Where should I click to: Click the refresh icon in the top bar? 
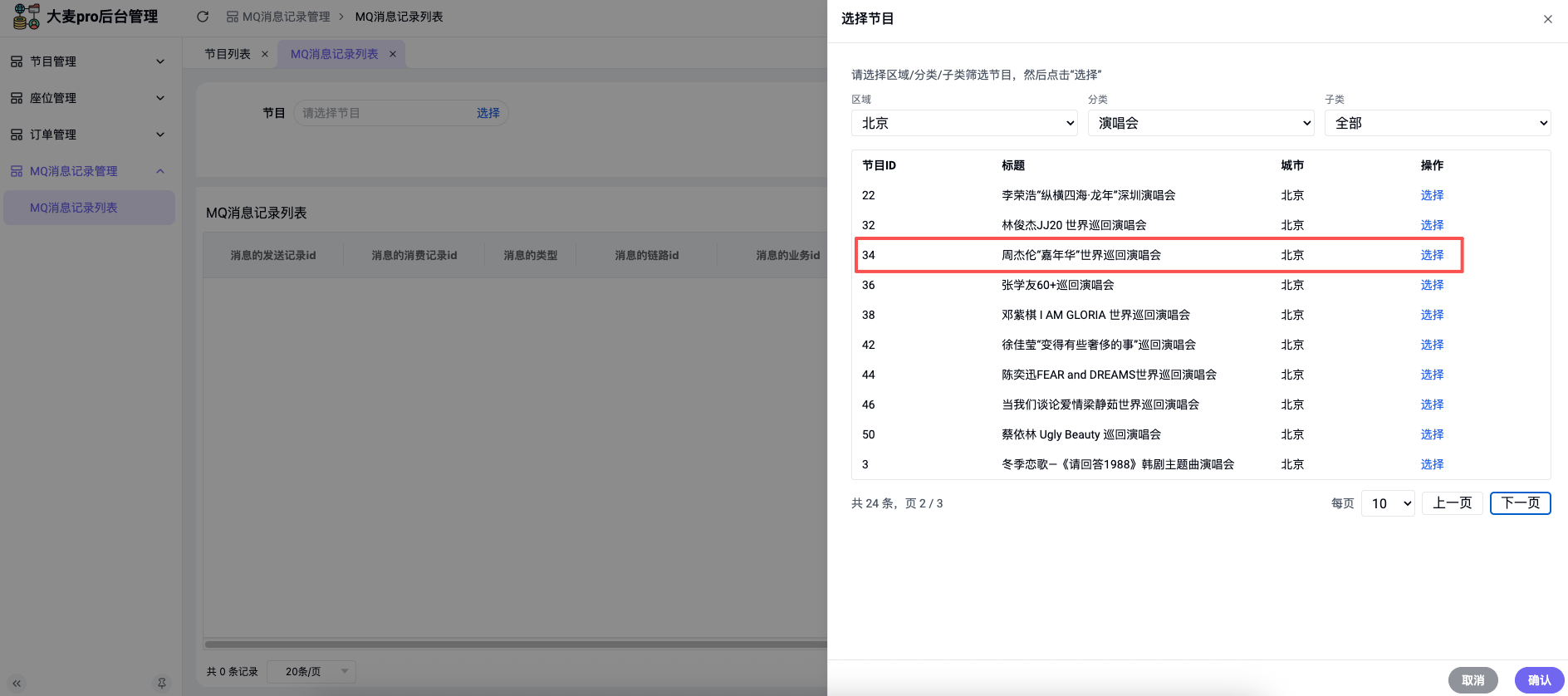click(203, 17)
